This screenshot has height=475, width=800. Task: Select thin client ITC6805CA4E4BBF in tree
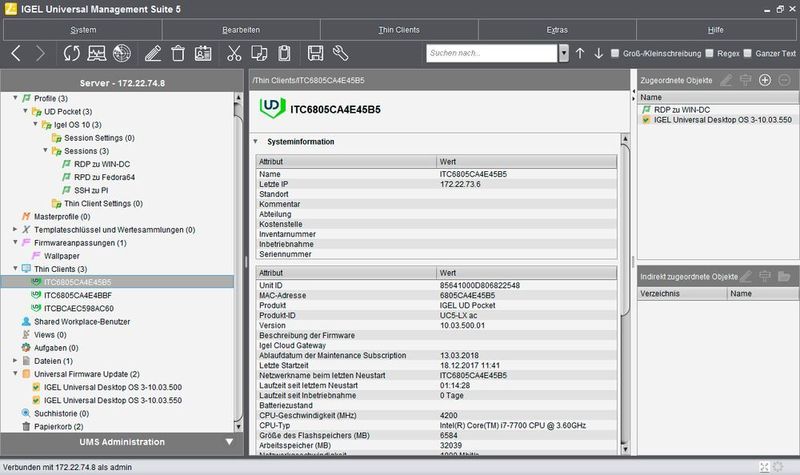pos(78,295)
